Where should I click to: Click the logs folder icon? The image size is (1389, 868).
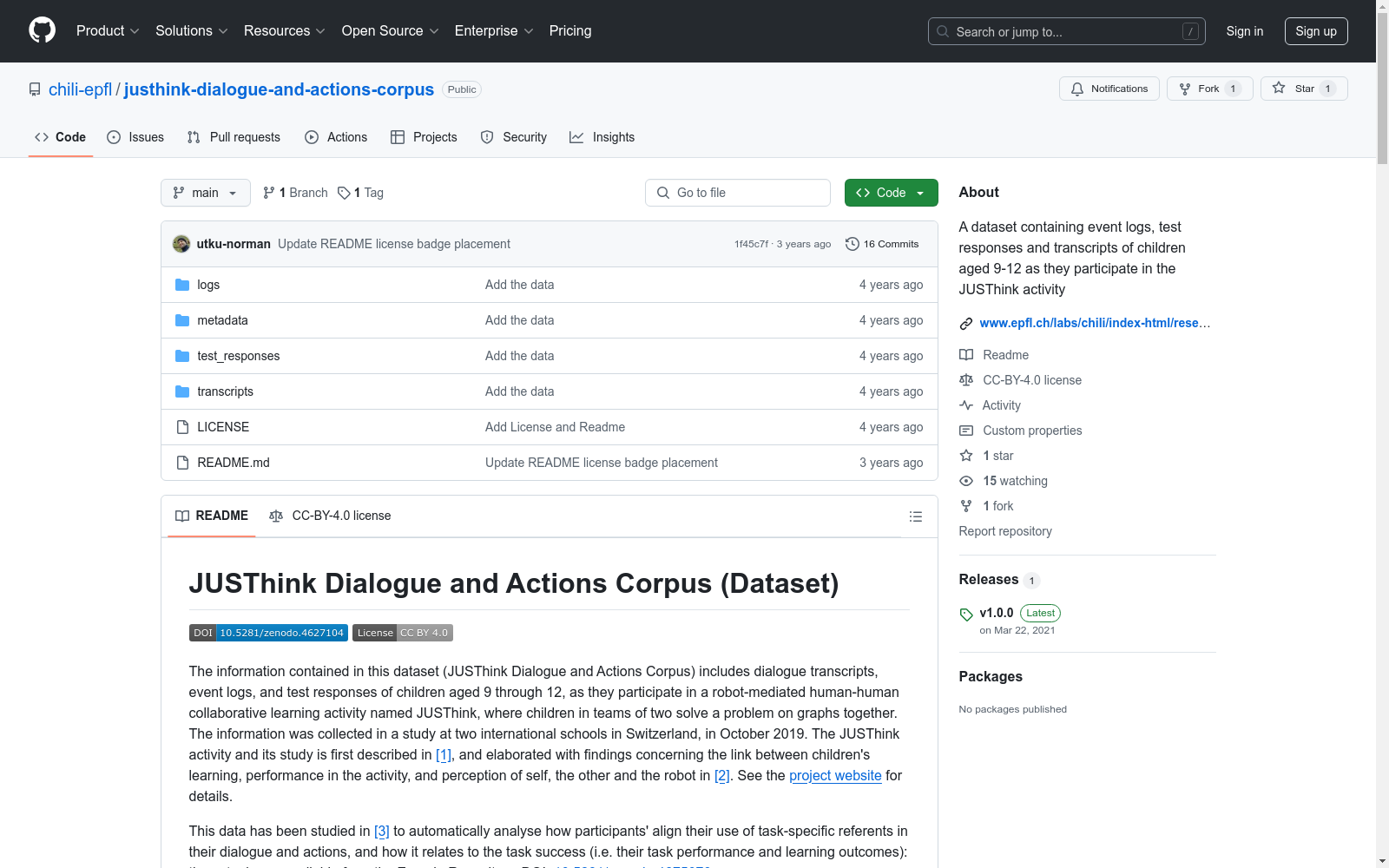[182, 285]
